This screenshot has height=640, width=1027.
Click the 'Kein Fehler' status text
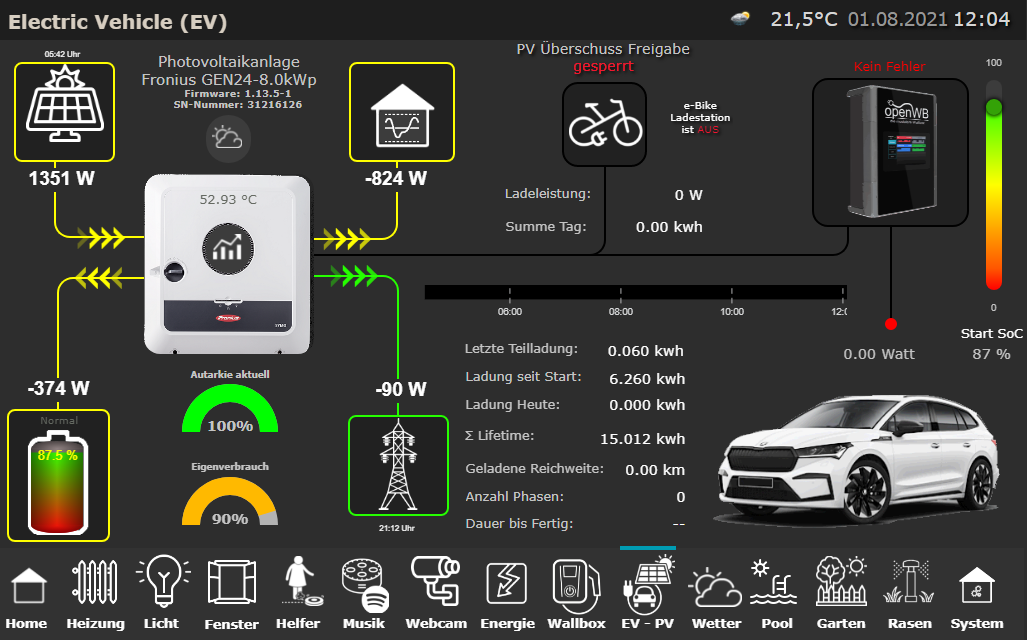(889, 66)
